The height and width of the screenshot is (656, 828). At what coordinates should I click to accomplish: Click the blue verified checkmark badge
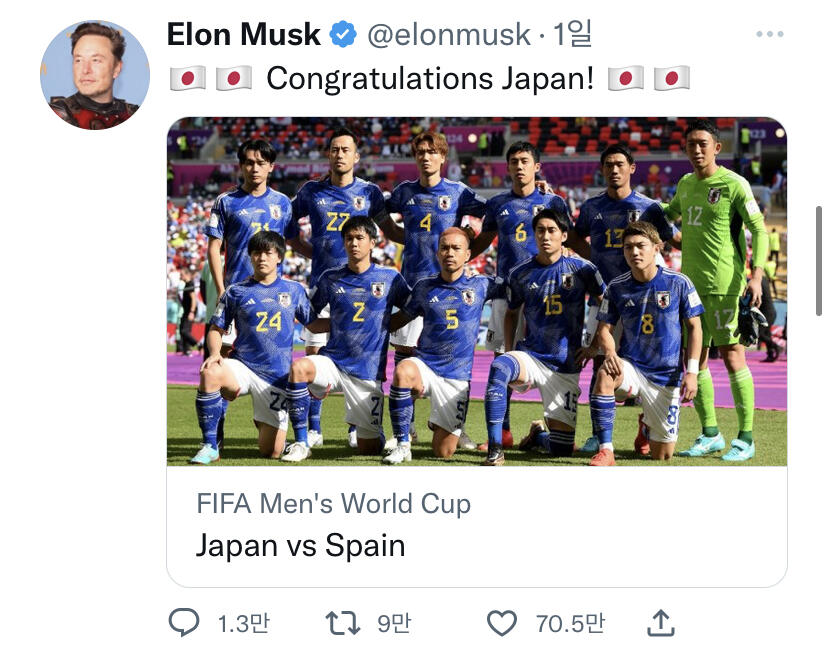(x=343, y=35)
